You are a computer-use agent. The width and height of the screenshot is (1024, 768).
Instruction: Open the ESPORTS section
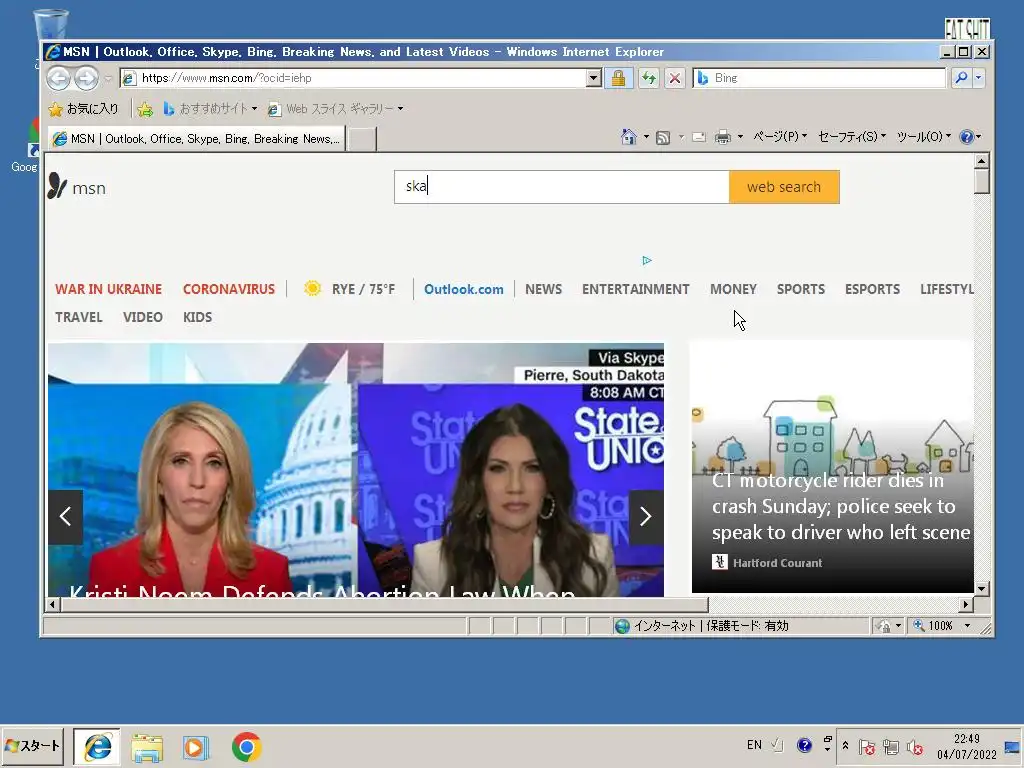coord(872,289)
